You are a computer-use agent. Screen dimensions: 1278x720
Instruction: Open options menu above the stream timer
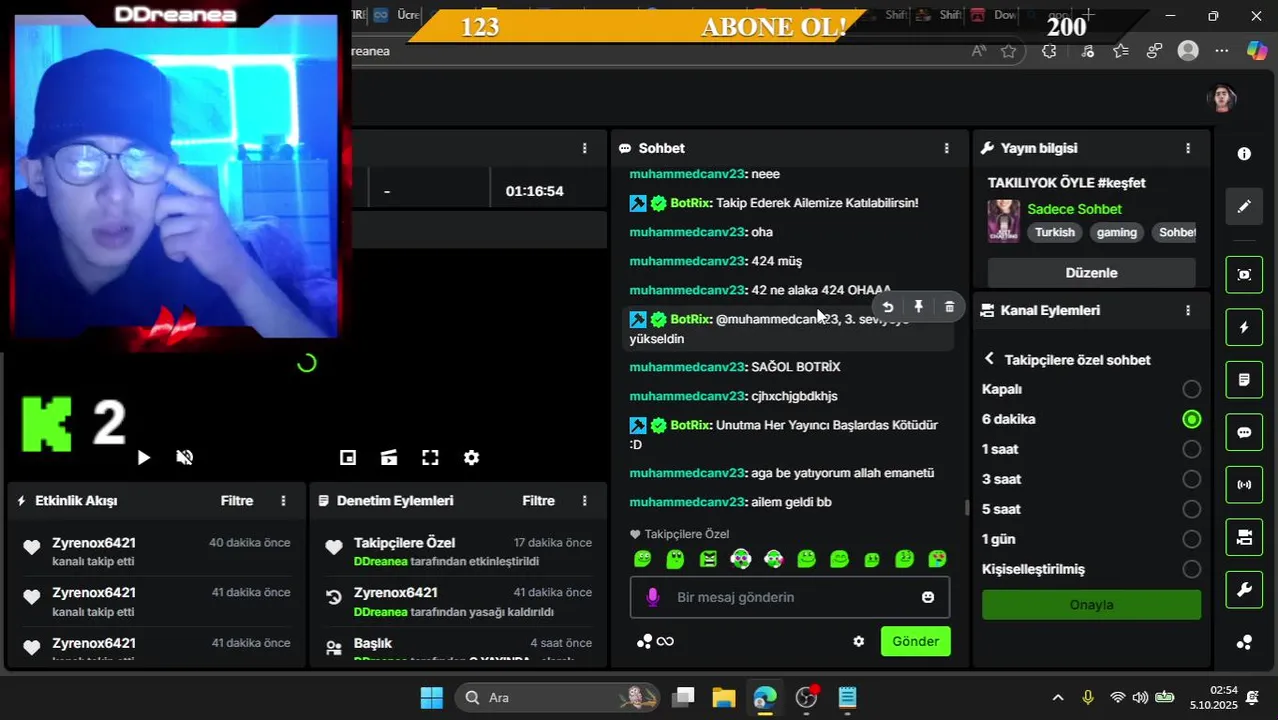584,148
